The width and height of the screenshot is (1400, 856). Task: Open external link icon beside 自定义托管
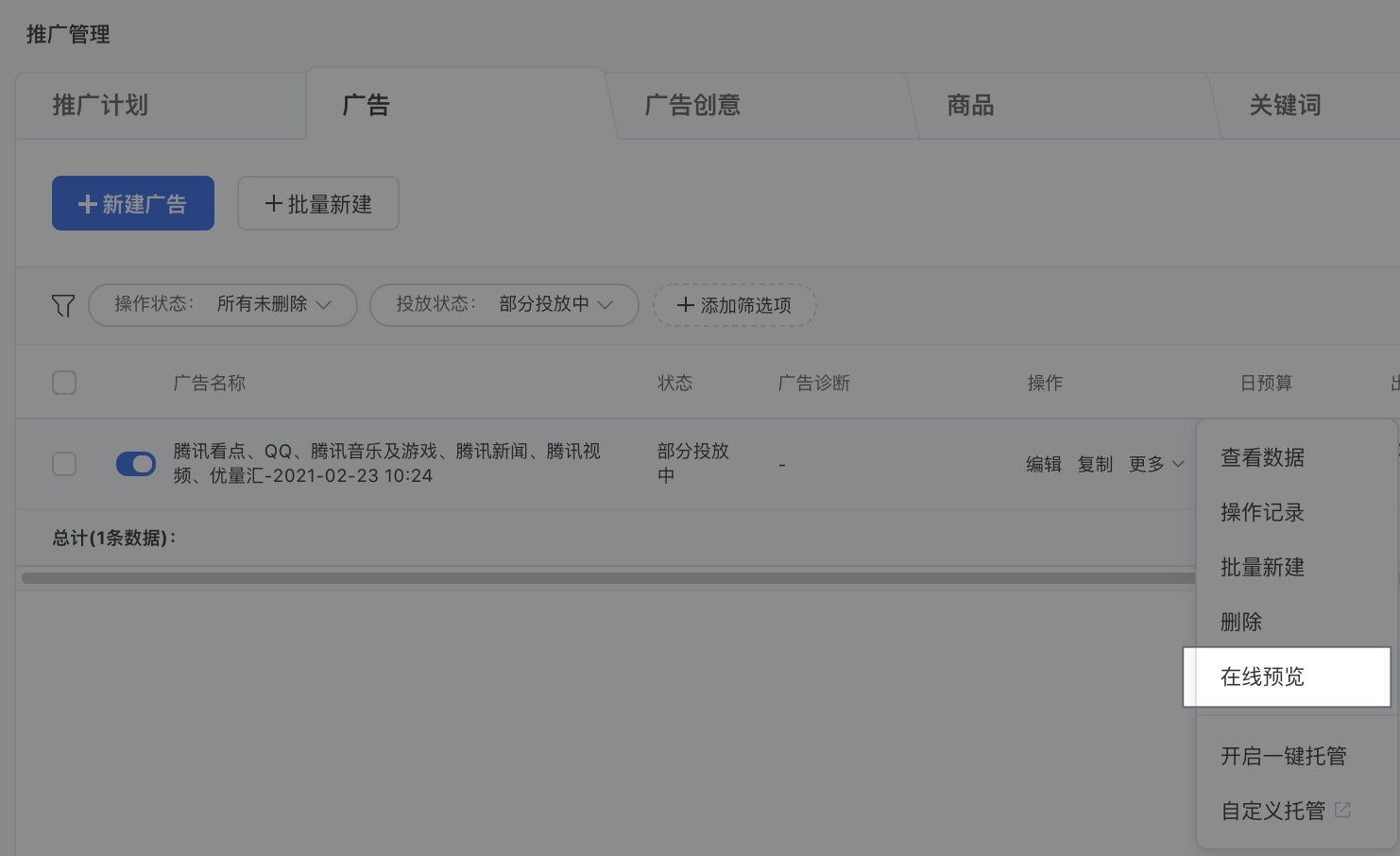pyautogui.click(x=1342, y=810)
